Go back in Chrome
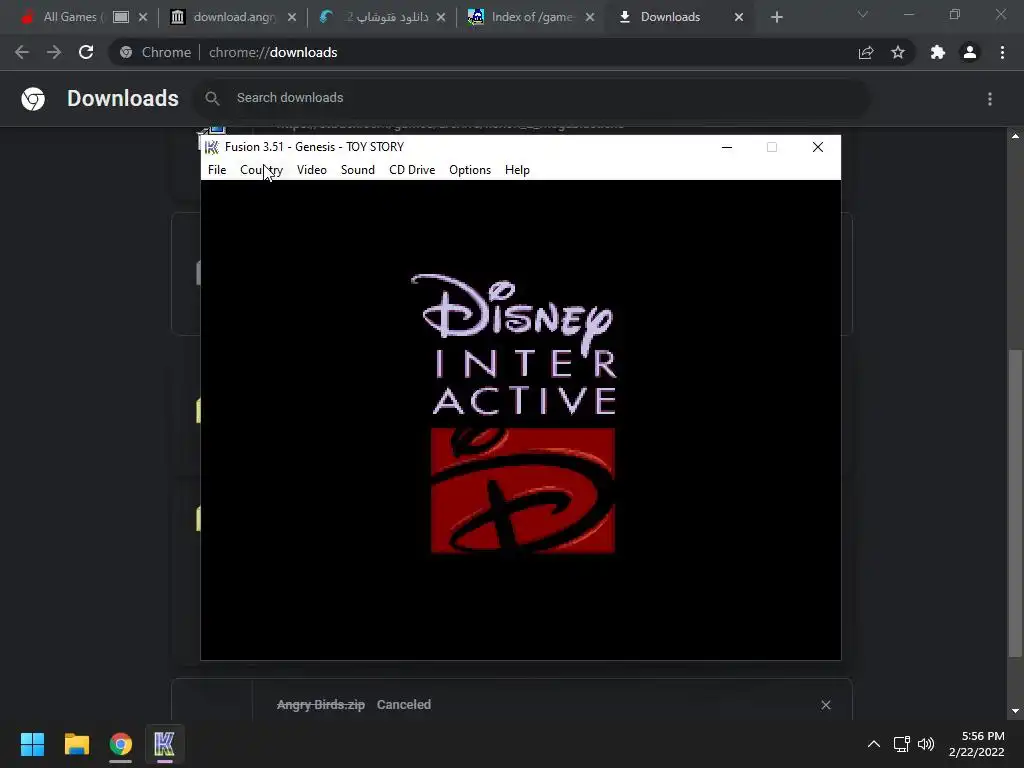Viewport: 1024px width, 768px height. (22, 52)
